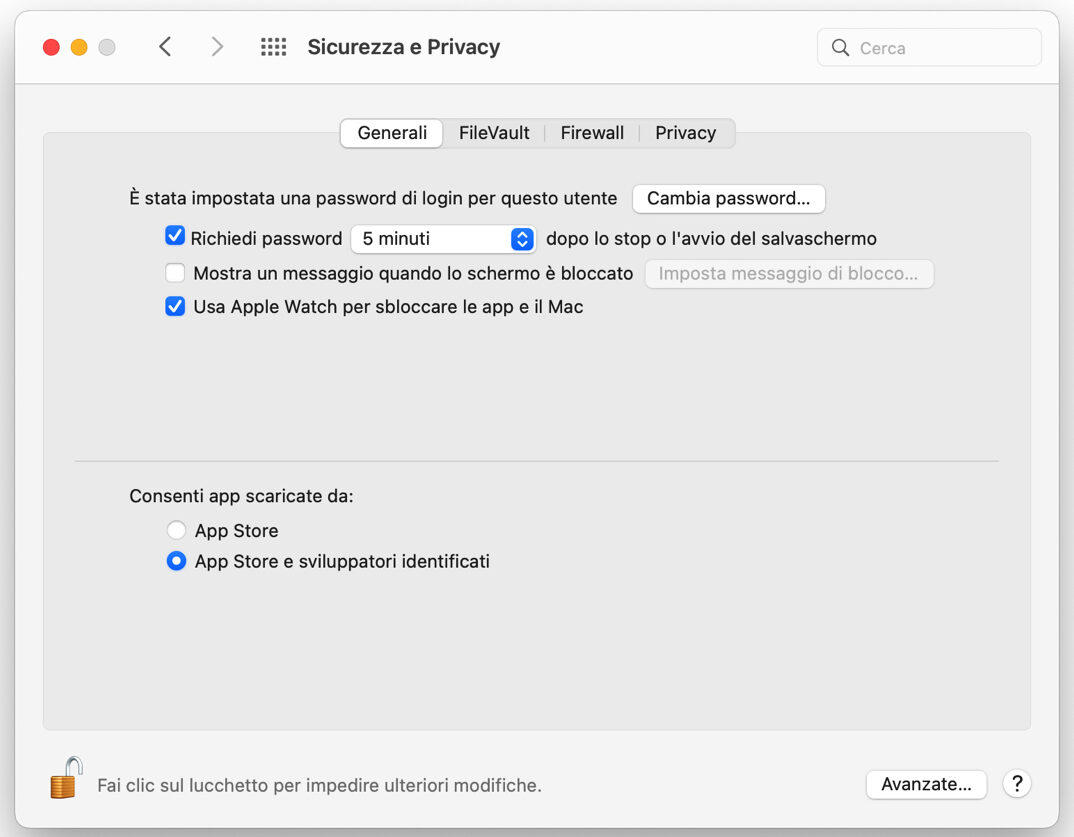Enable Mostra un messaggio checkbox
This screenshot has width=1074, height=837.
point(176,272)
